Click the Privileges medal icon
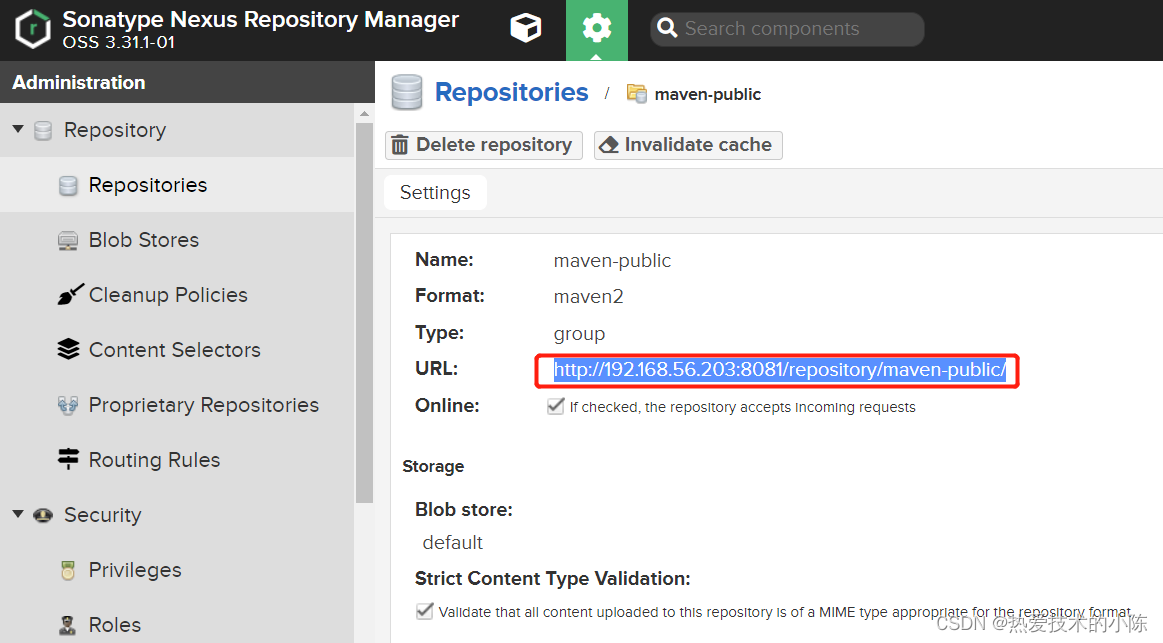 (67, 570)
